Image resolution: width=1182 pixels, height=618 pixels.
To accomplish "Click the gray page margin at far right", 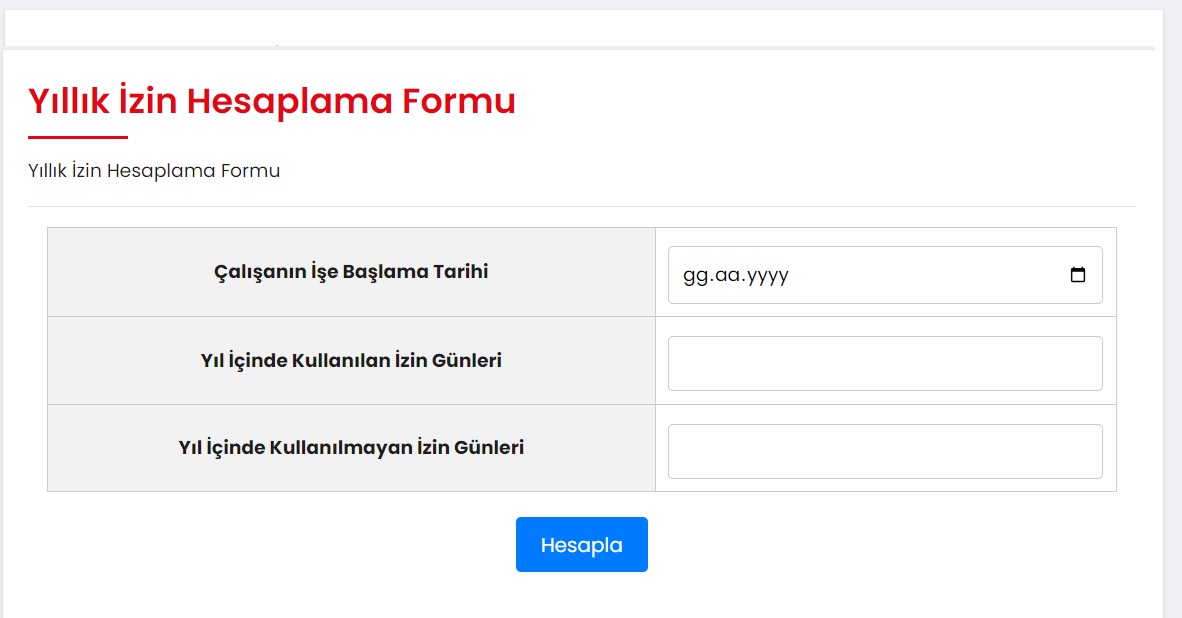I will pos(1172,300).
